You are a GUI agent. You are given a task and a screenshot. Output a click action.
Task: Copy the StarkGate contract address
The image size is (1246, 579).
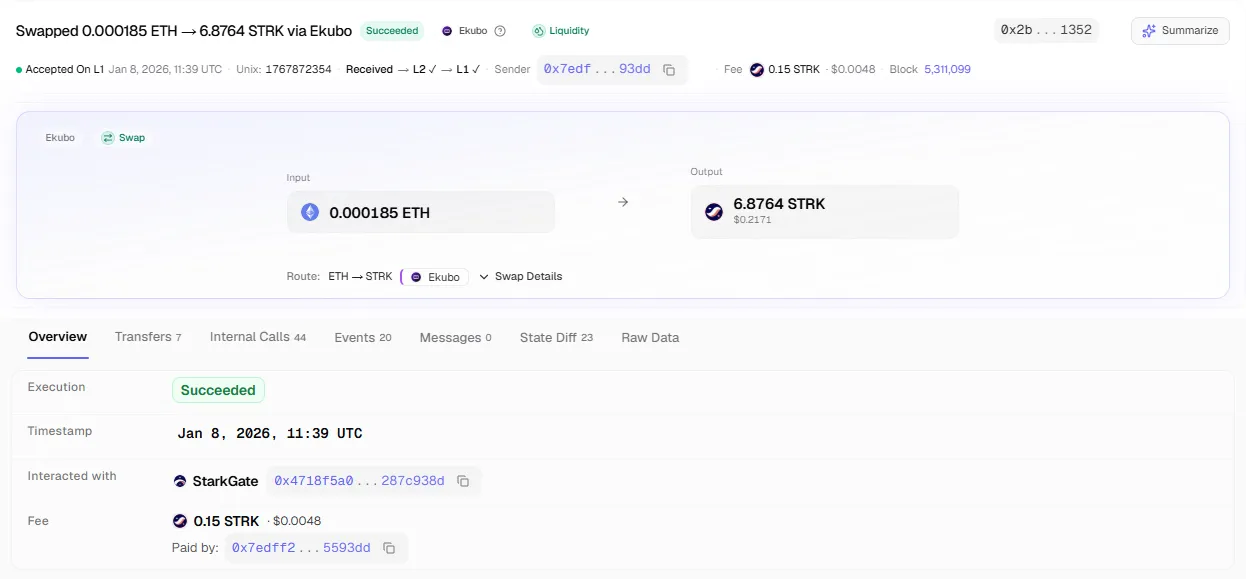(x=463, y=481)
